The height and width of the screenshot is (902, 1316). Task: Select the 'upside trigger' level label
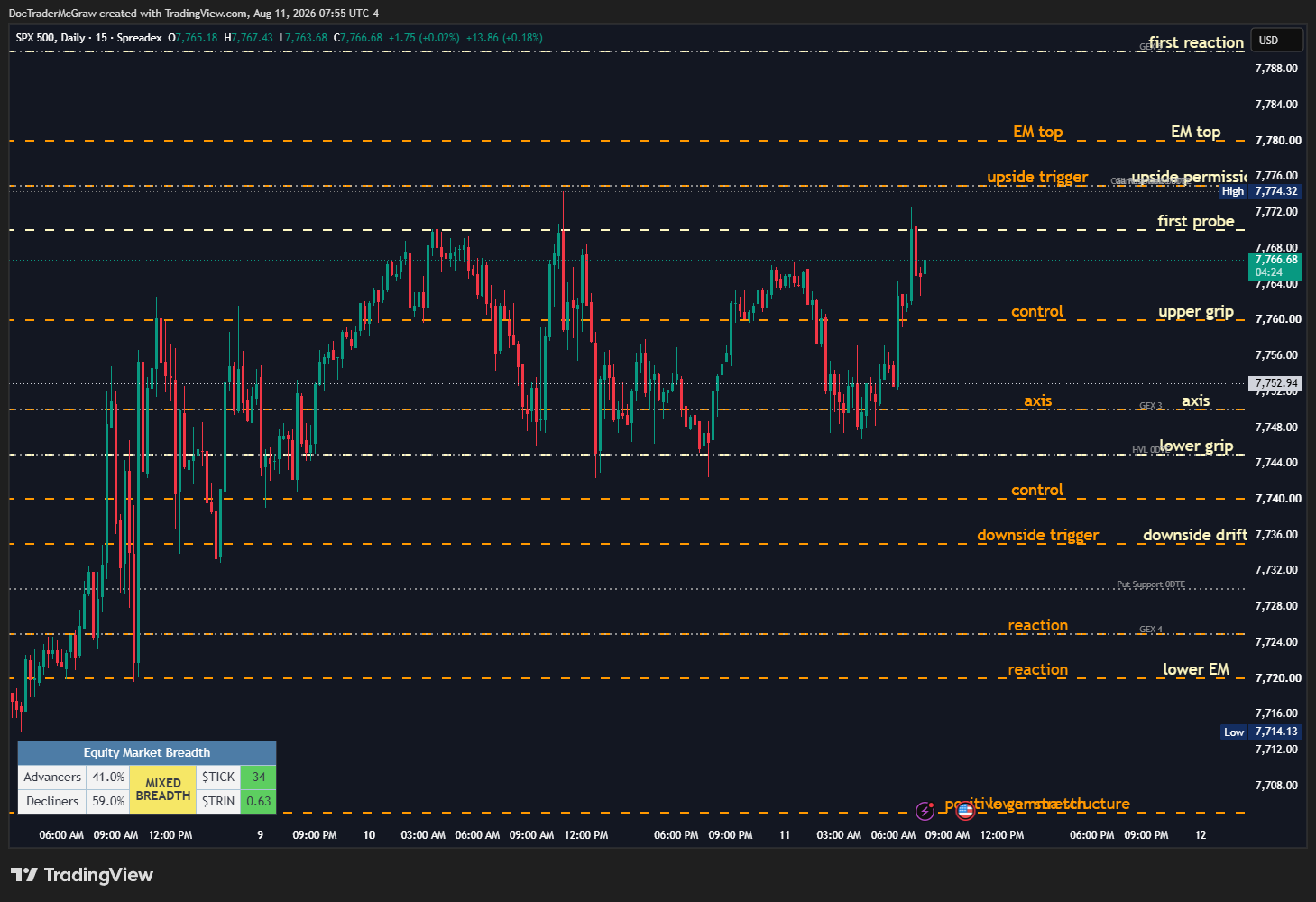point(1037,177)
